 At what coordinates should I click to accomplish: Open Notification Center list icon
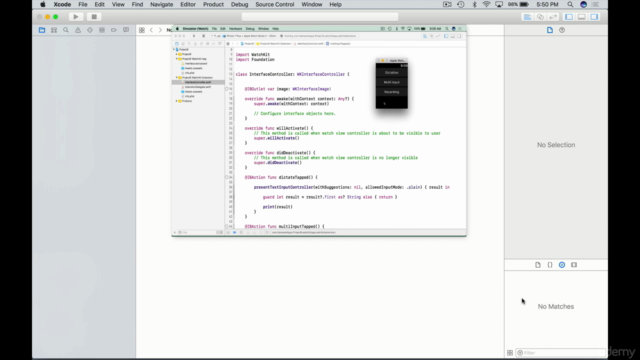tap(596, 4)
